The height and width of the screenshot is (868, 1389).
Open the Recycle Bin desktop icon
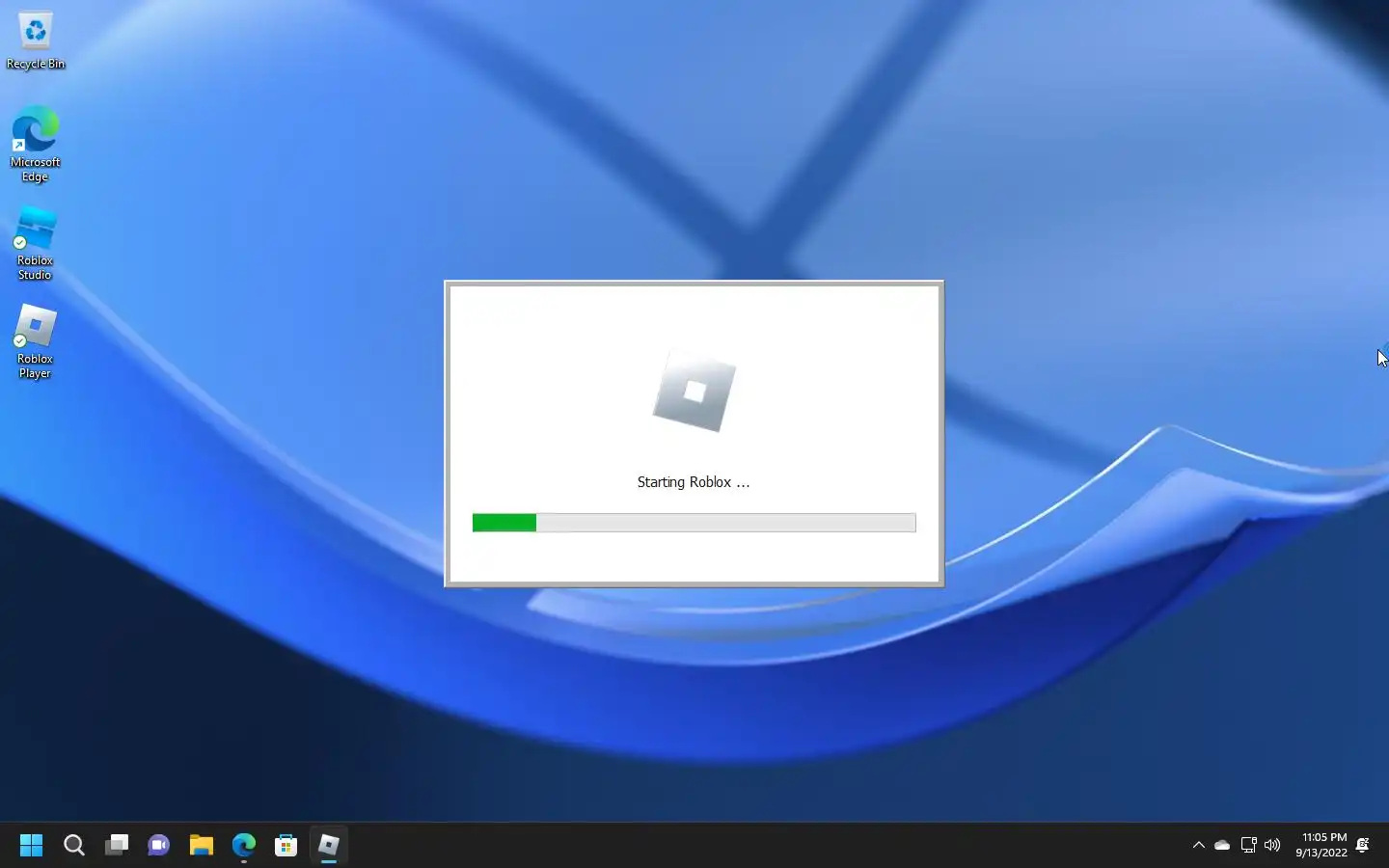[x=36, y=41]
